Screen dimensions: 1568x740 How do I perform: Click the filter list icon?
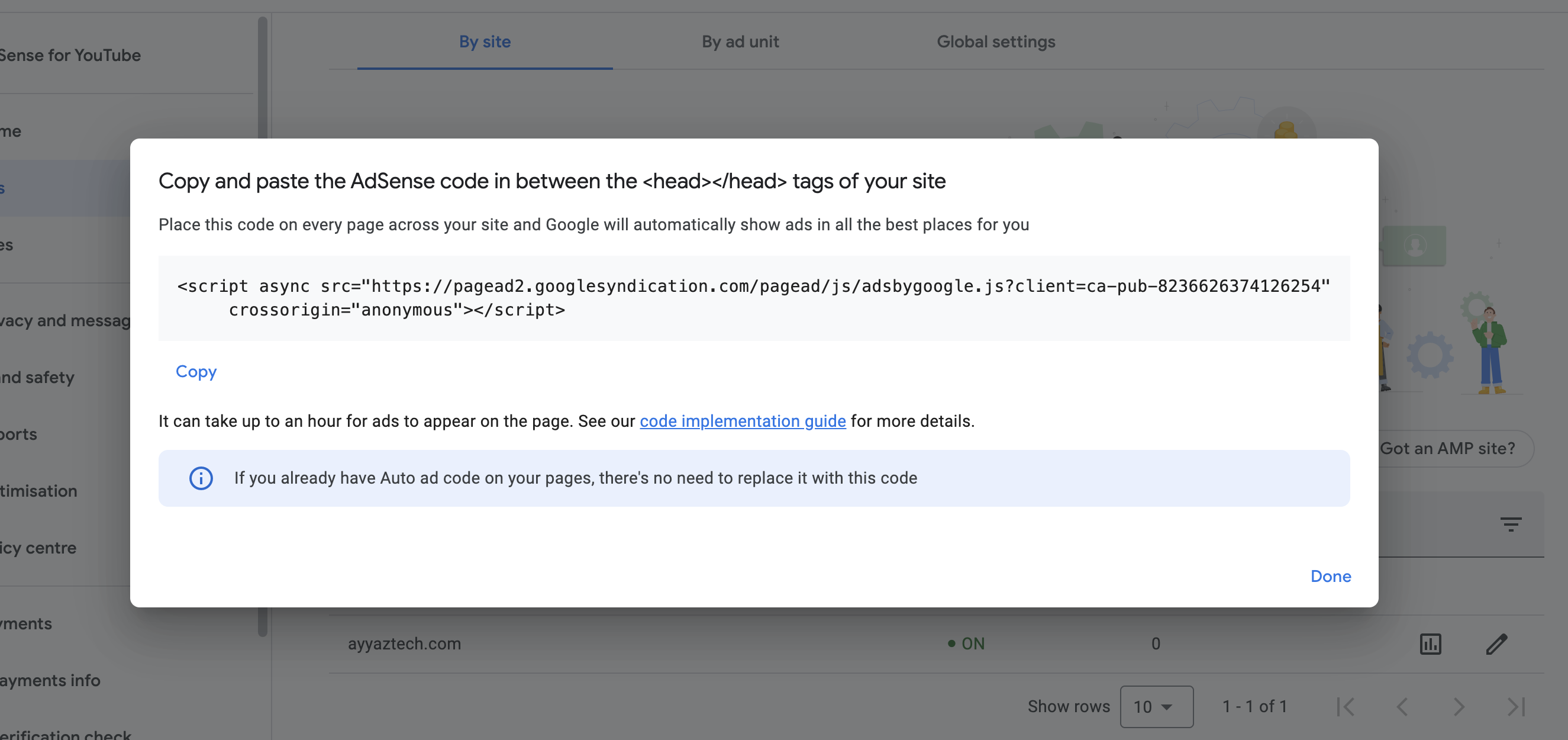(x=1510, y=524)
